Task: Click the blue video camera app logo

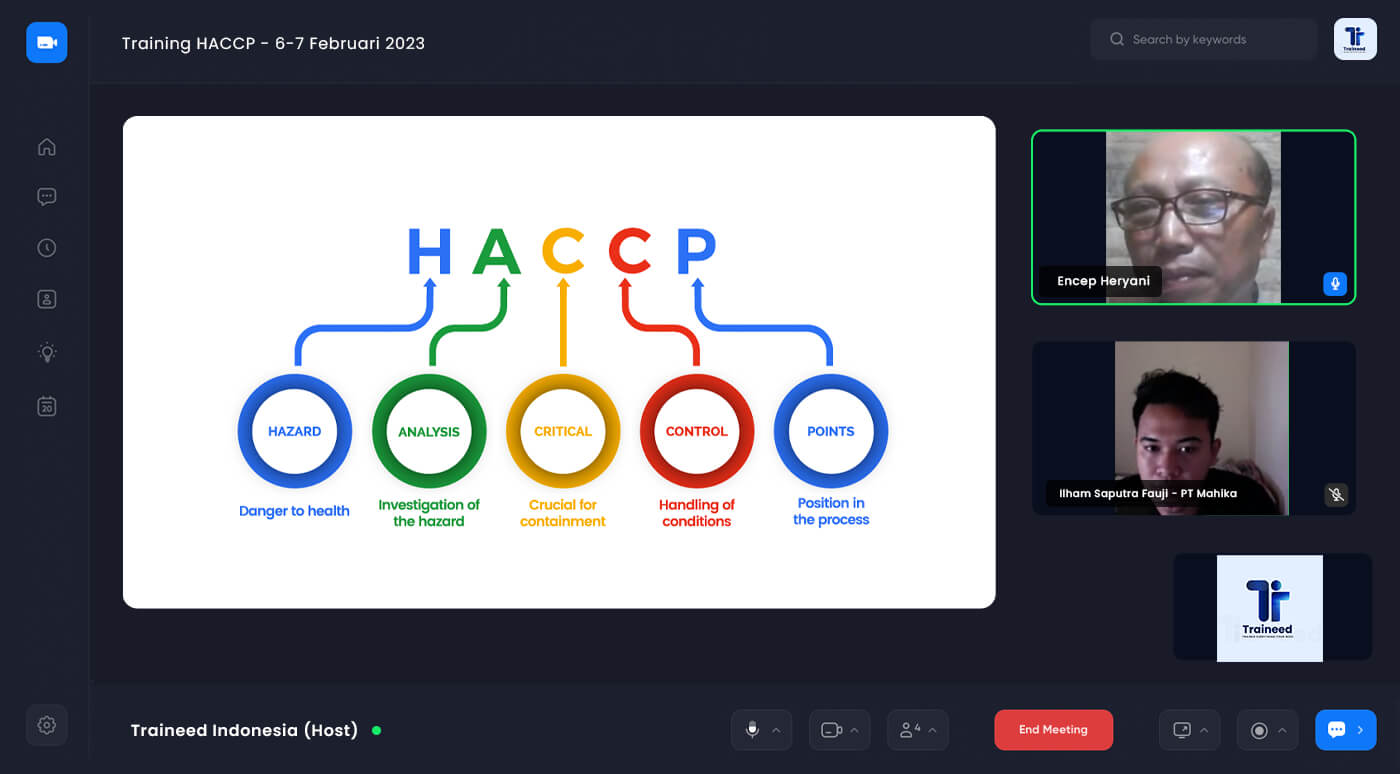Action: point(46,42)
